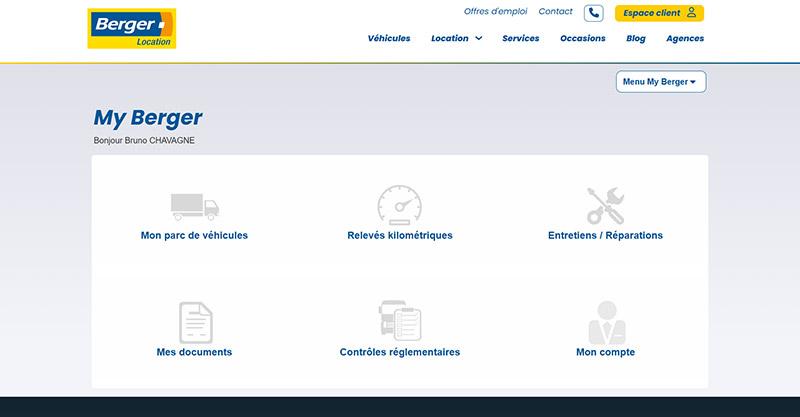This screenshot has height=417, width=800.
Task: Open the Blog page
Action: [636, 38]
